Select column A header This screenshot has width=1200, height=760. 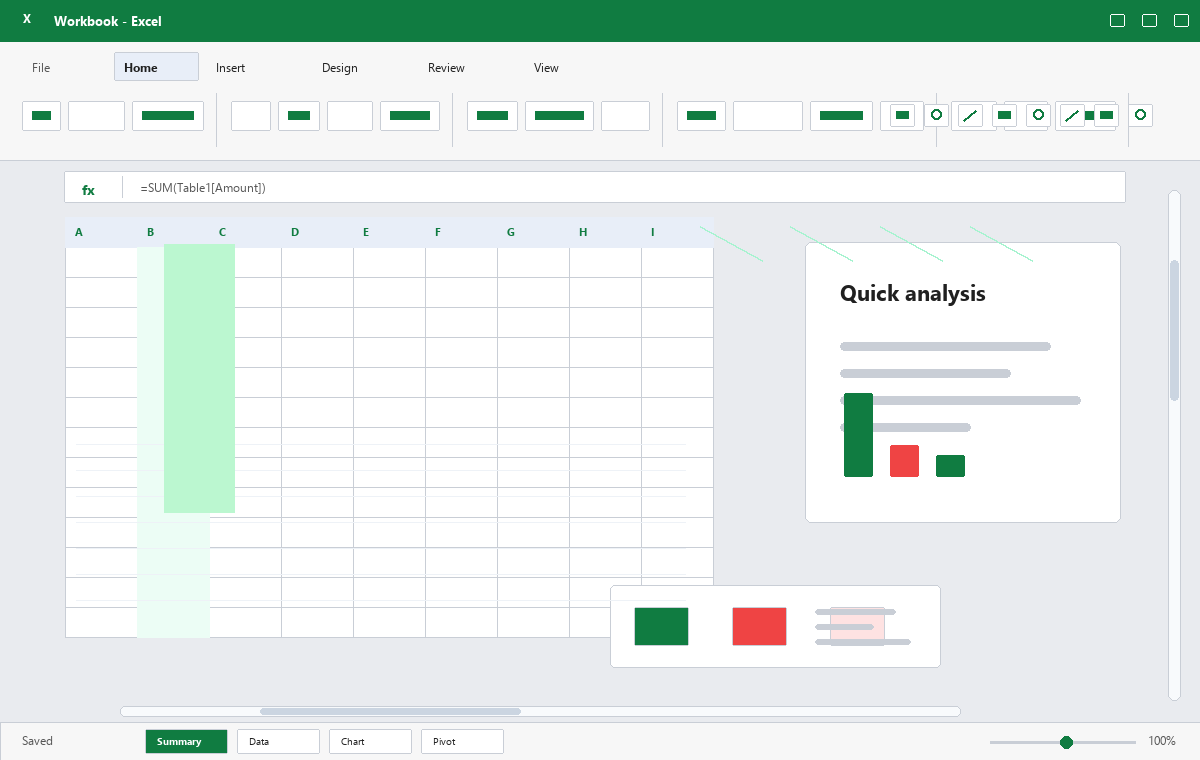[x=79, y=233]
